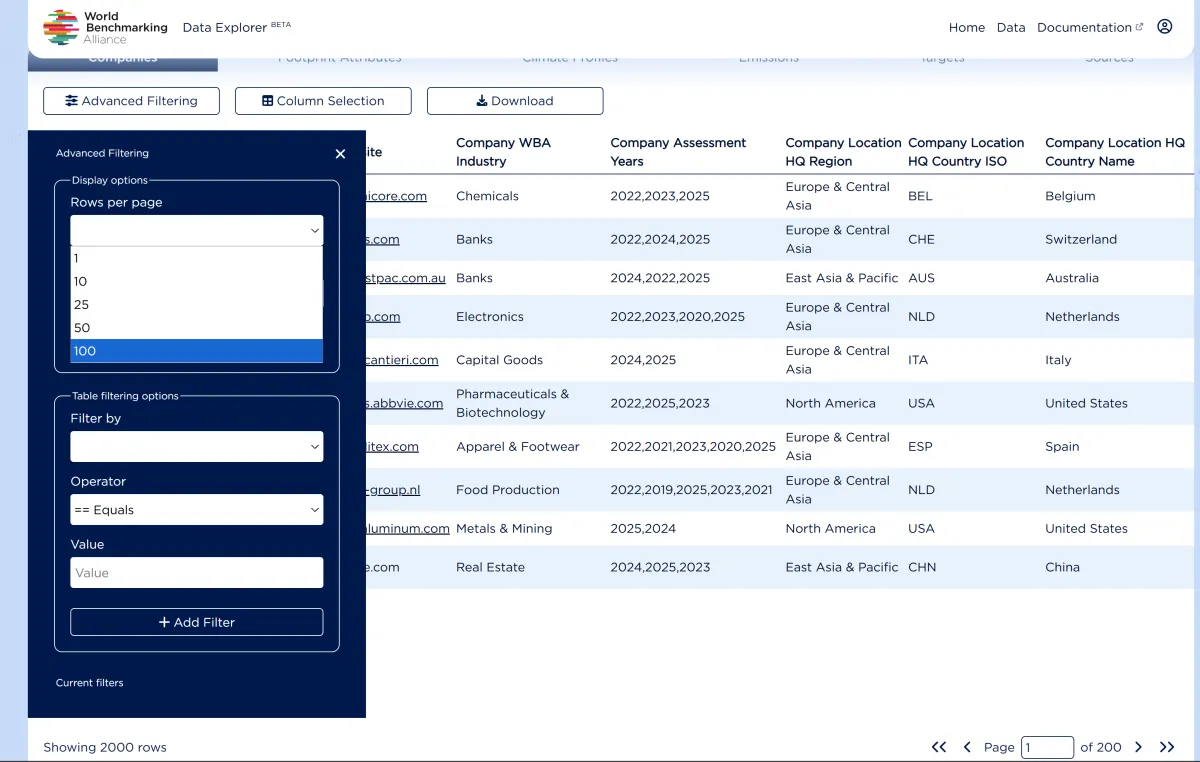The height and width of the screenshot is (762, 1200).
Task: Open the website link in the Metals & Mining row
Action: 408,528
